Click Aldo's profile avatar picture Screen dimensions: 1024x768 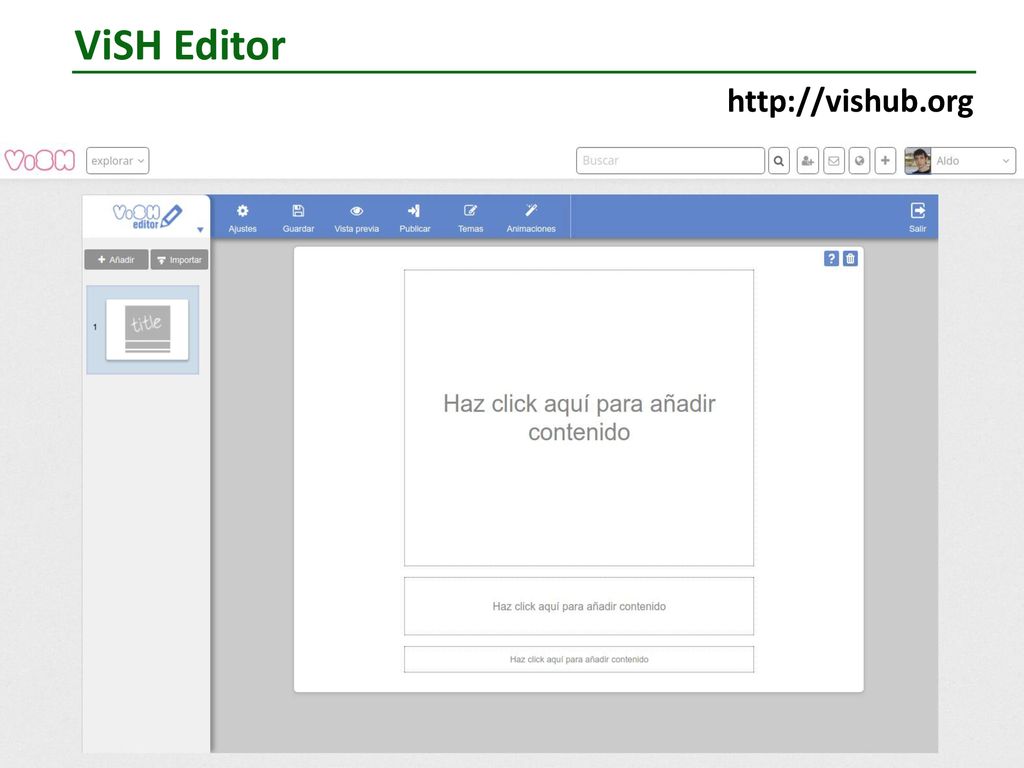click(x=918, y=161)
